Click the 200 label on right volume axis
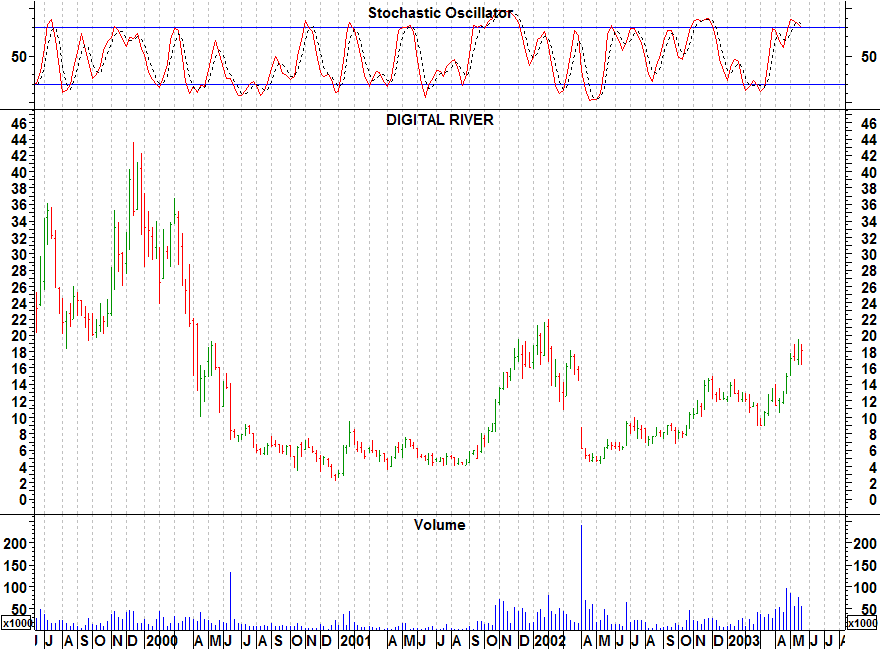The height and width of the screenshot is (650, 880). pyautogui.click(x=865, y=543)
